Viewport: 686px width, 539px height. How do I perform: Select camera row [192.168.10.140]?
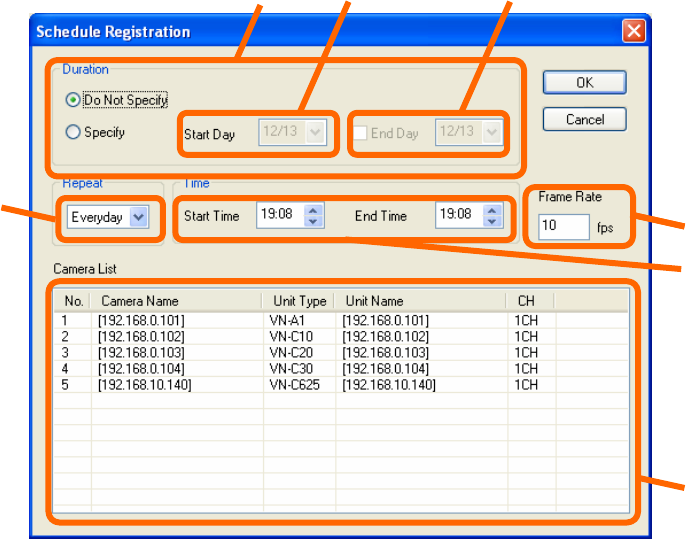pos(341,385)
